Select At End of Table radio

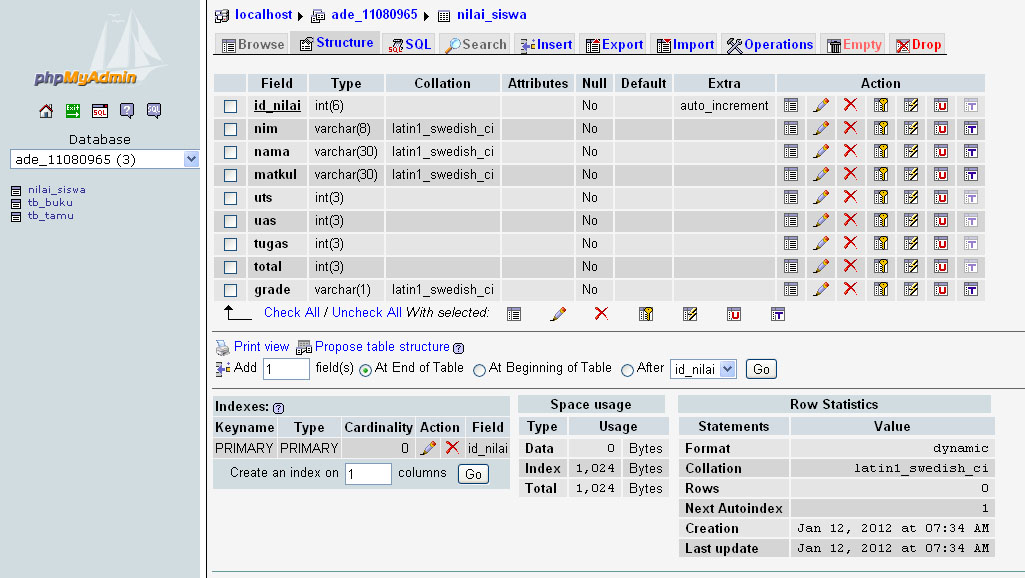click(x=365, y=370)
